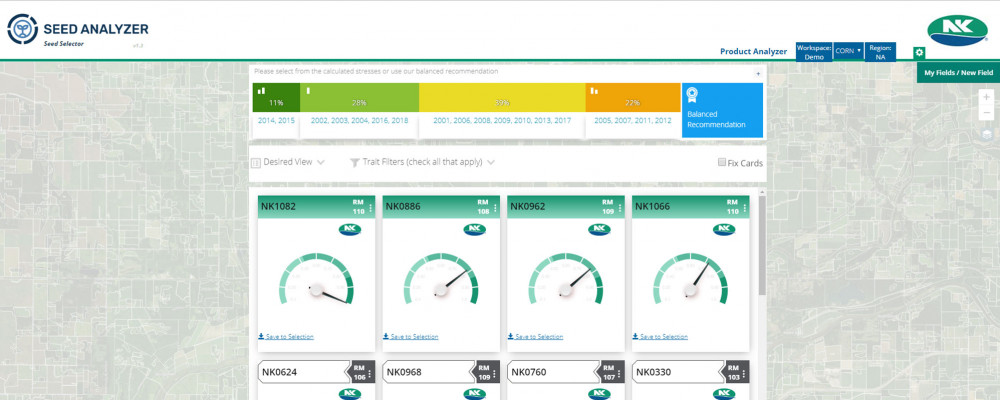The height and width of the screenshot is (400, 1000).
Task: Click the NK0968 card title
Action: 404,372
